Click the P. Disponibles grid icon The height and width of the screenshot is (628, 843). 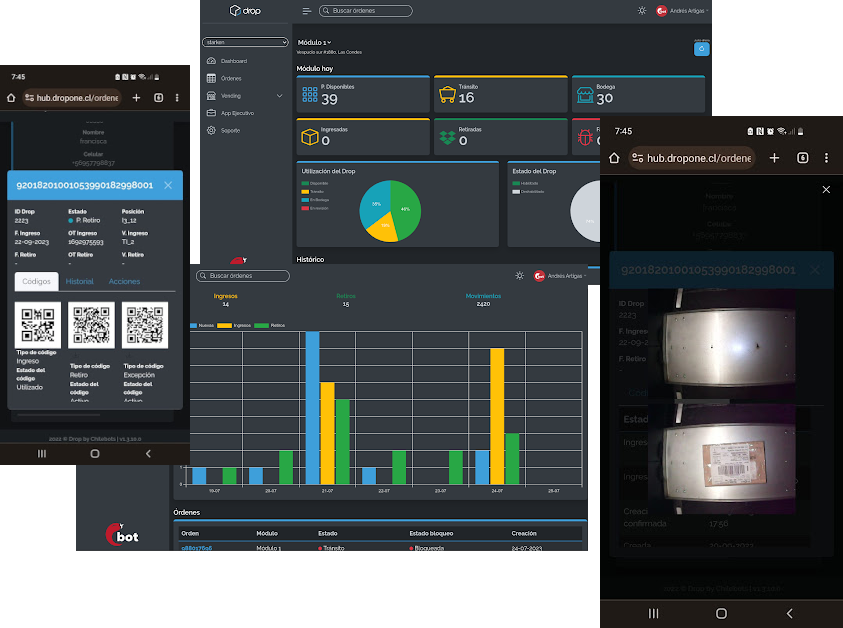point(310,95)
